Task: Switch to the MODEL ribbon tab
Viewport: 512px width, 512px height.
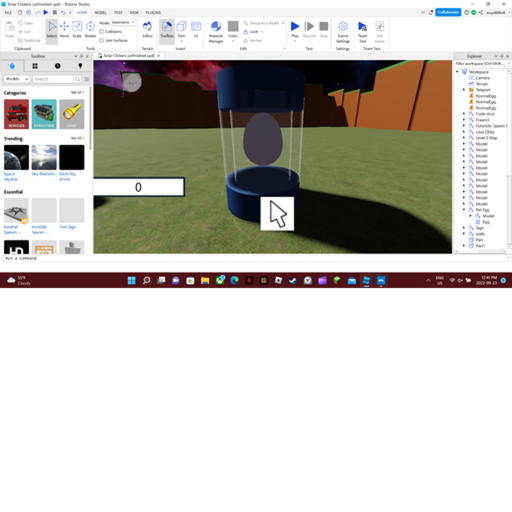Action: 100,13
